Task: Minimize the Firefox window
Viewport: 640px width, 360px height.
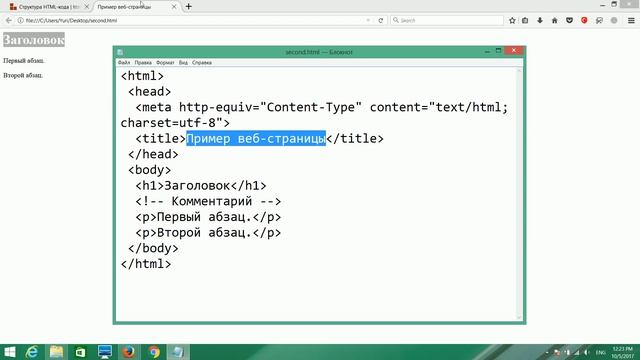Action: (602, 5)
